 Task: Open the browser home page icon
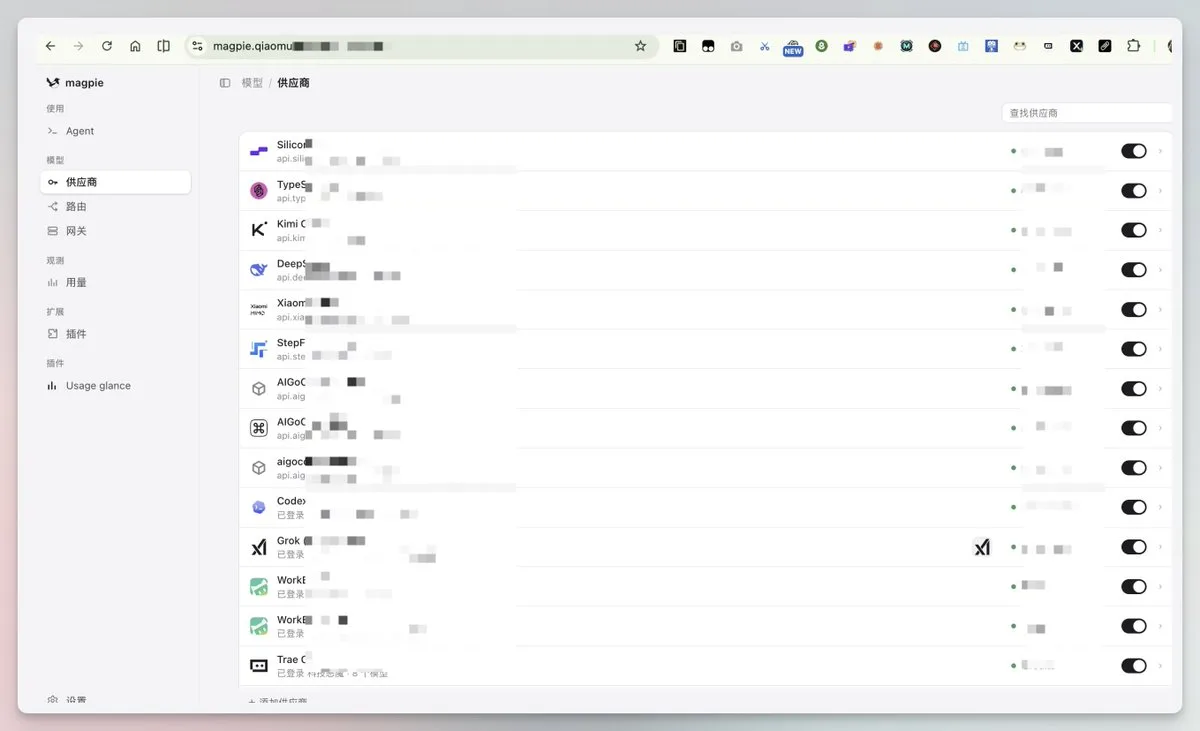tap(135, 46)
